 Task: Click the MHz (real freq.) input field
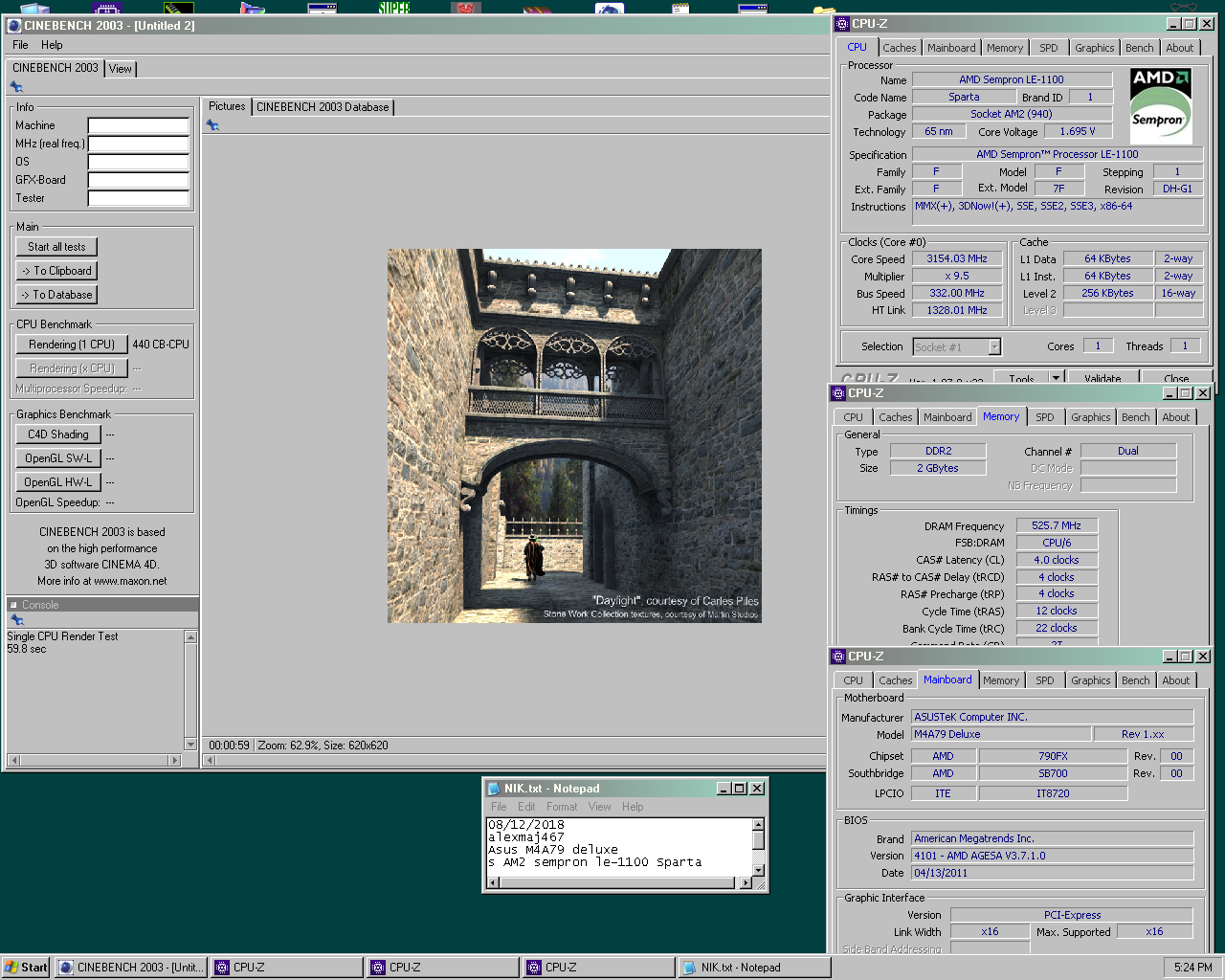tap(139, 144)
